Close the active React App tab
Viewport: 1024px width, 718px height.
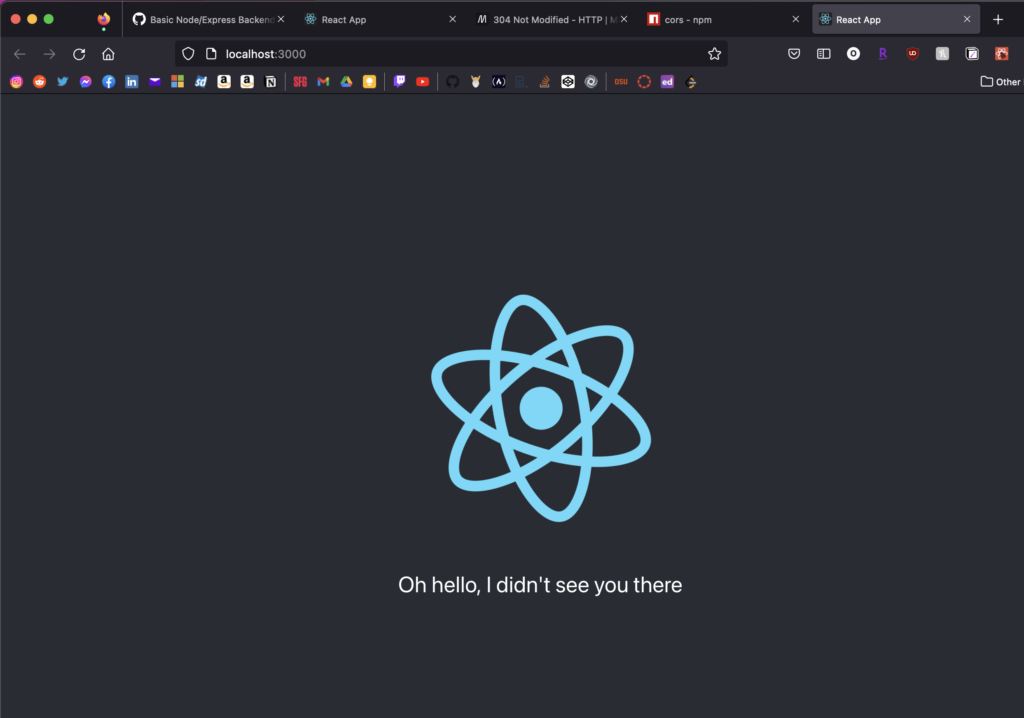click(967, 20)
